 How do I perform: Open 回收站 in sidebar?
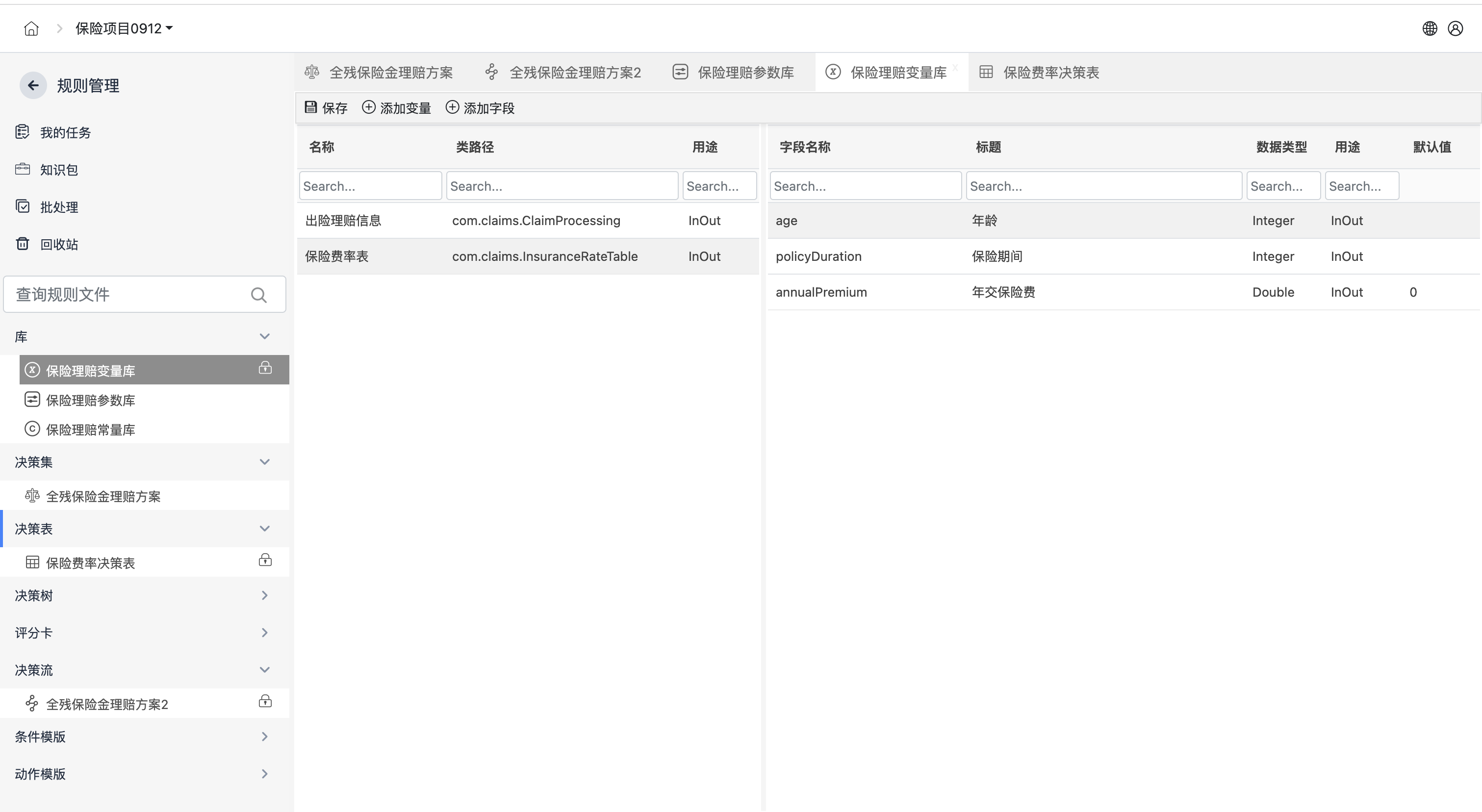[59, 244]
